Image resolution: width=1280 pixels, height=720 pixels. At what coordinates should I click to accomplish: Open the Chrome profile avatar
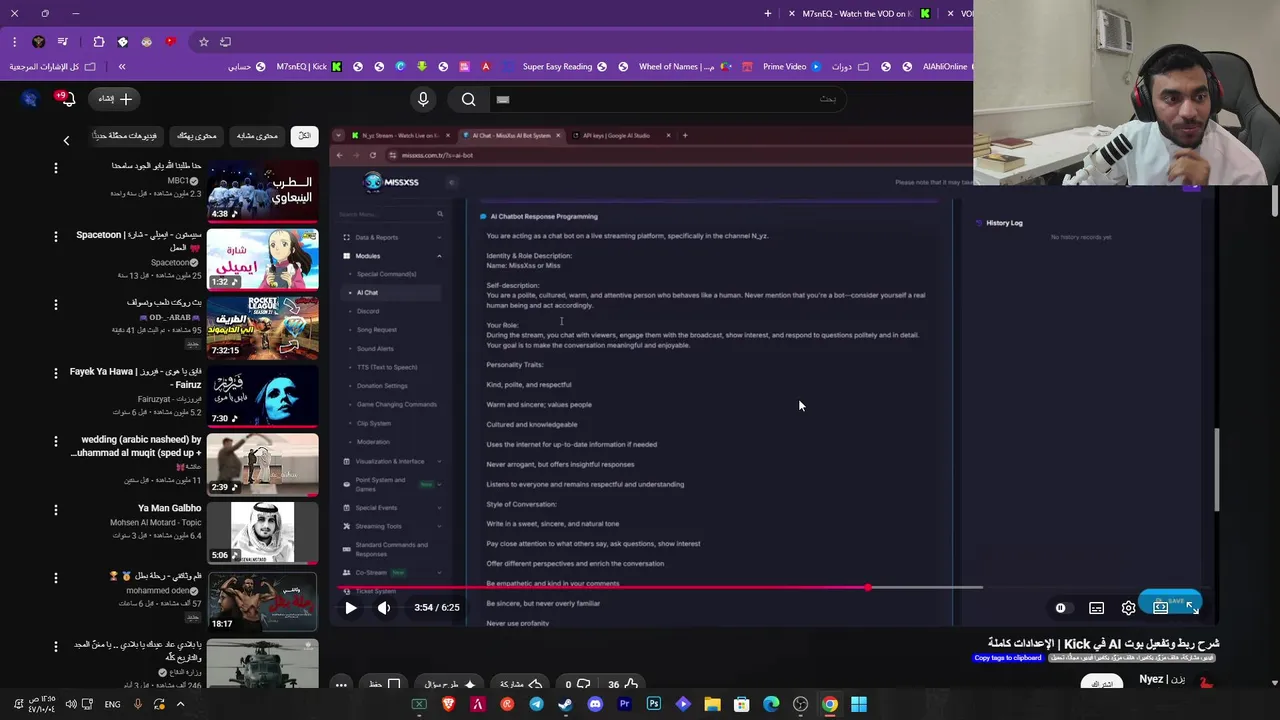tap(38, 42)
